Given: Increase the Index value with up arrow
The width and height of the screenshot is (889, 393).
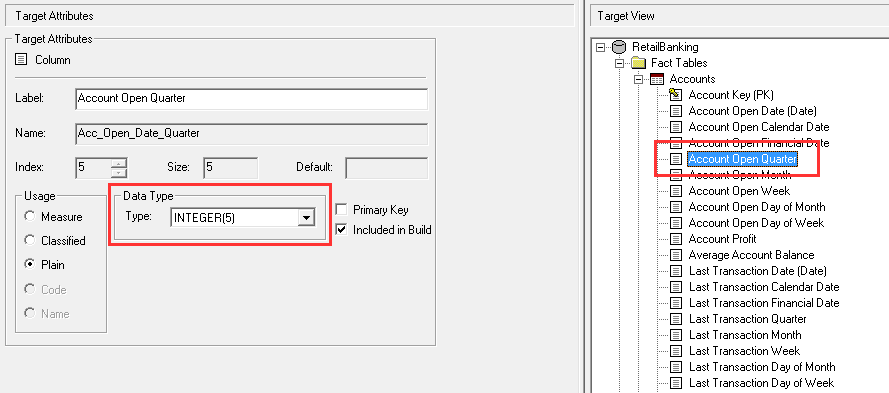Looking at the screenshot, I should 118,163.
